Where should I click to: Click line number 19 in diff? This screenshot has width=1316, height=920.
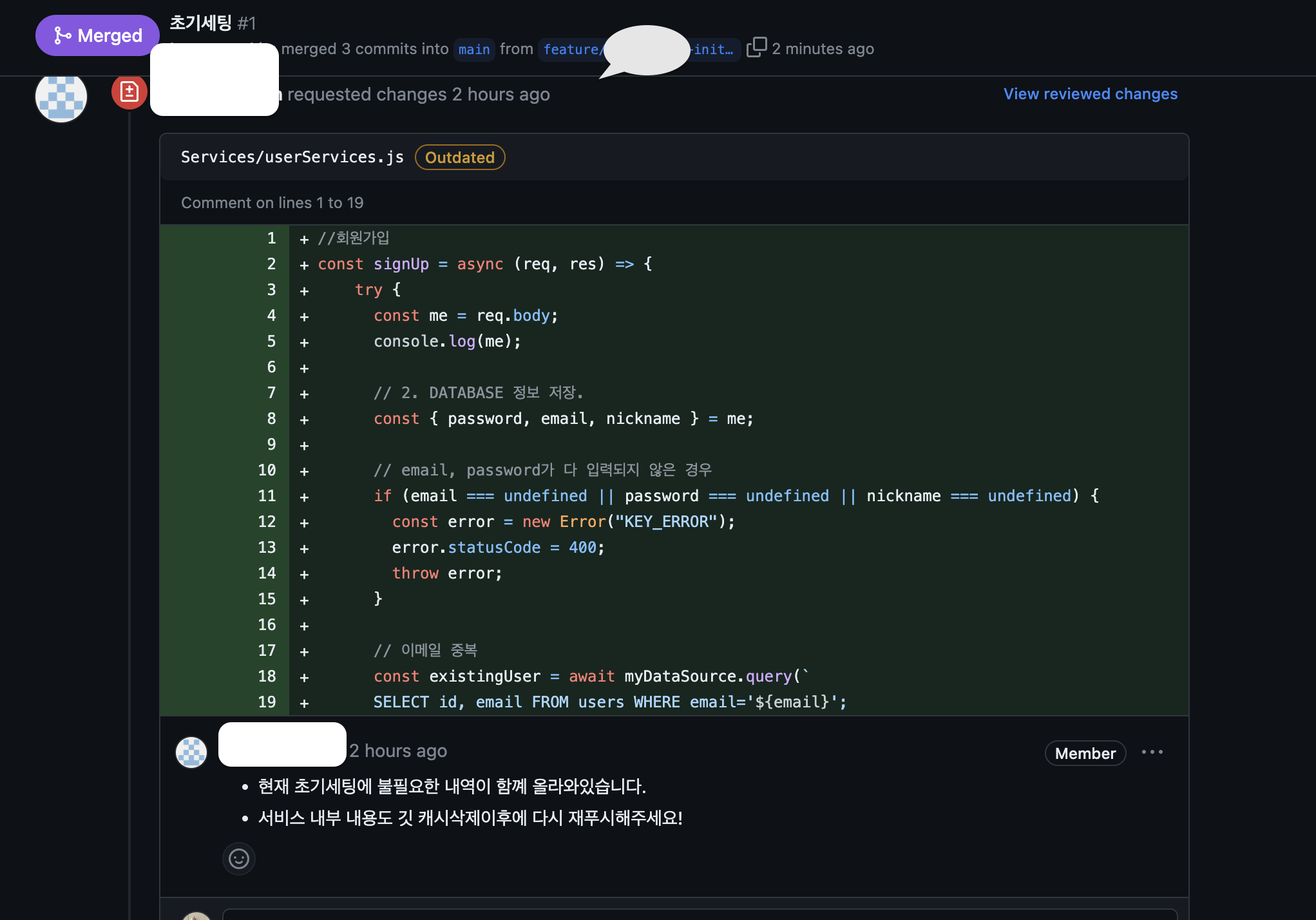pos(267,702)
